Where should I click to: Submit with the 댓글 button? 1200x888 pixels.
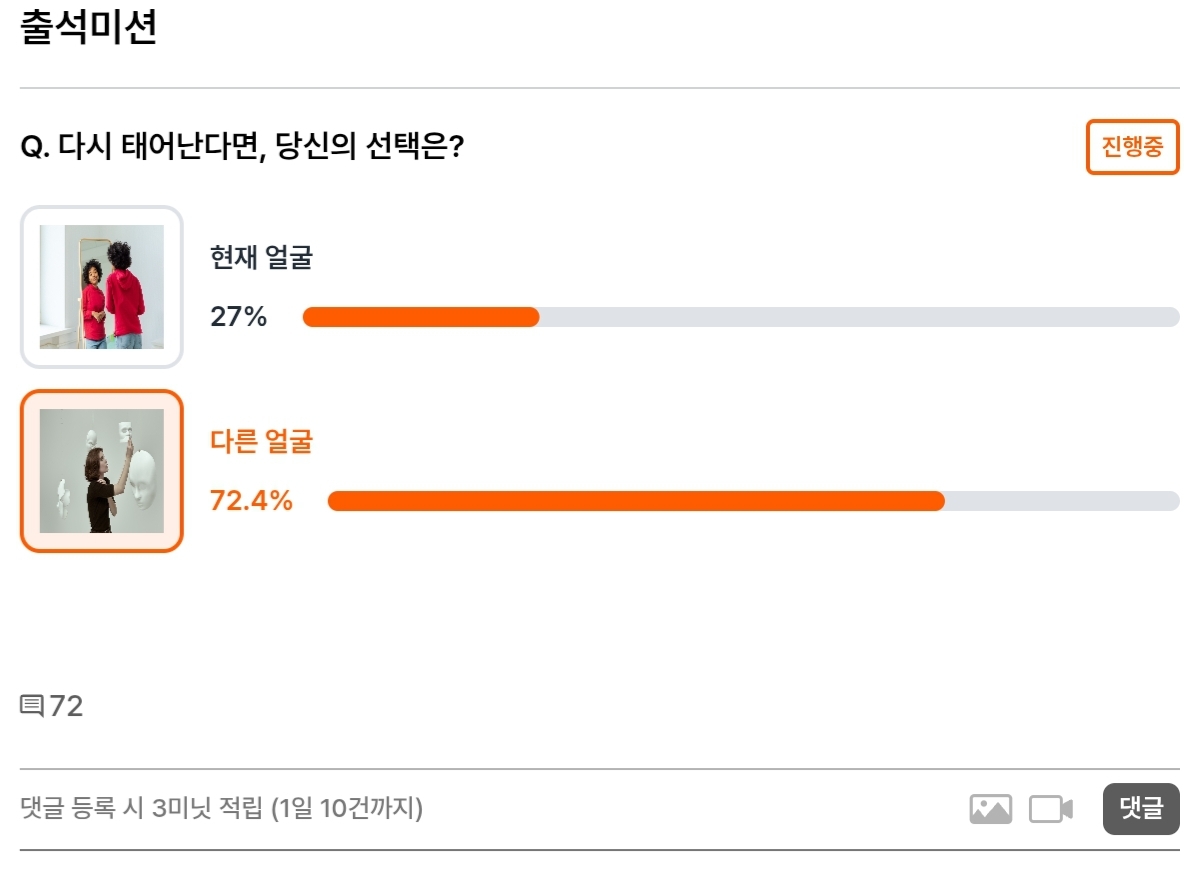(1141, 809)
